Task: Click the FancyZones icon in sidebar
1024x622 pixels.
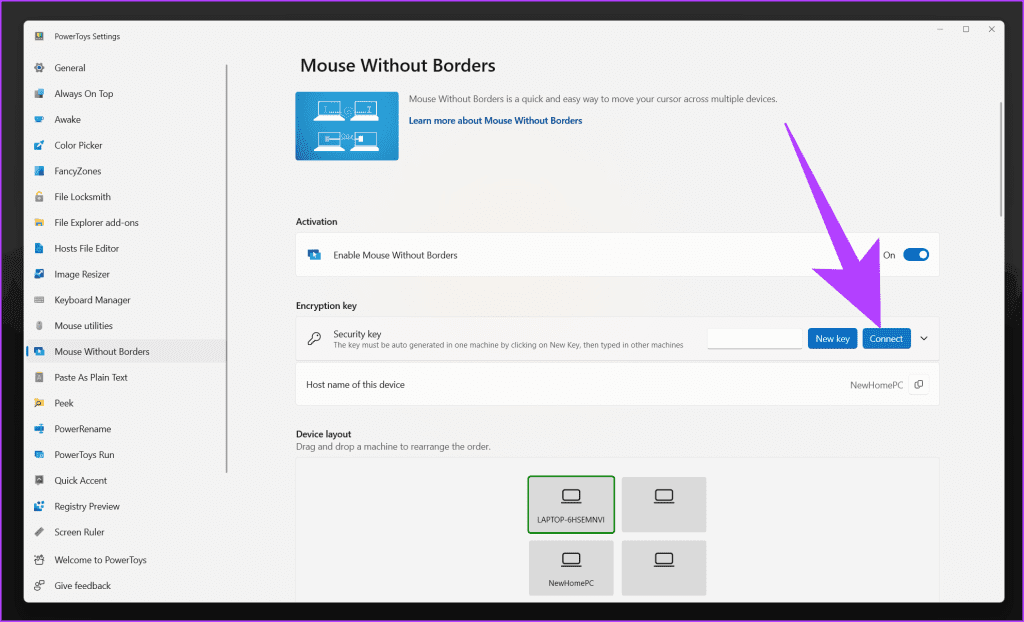Action: click(x=39, y=171)
